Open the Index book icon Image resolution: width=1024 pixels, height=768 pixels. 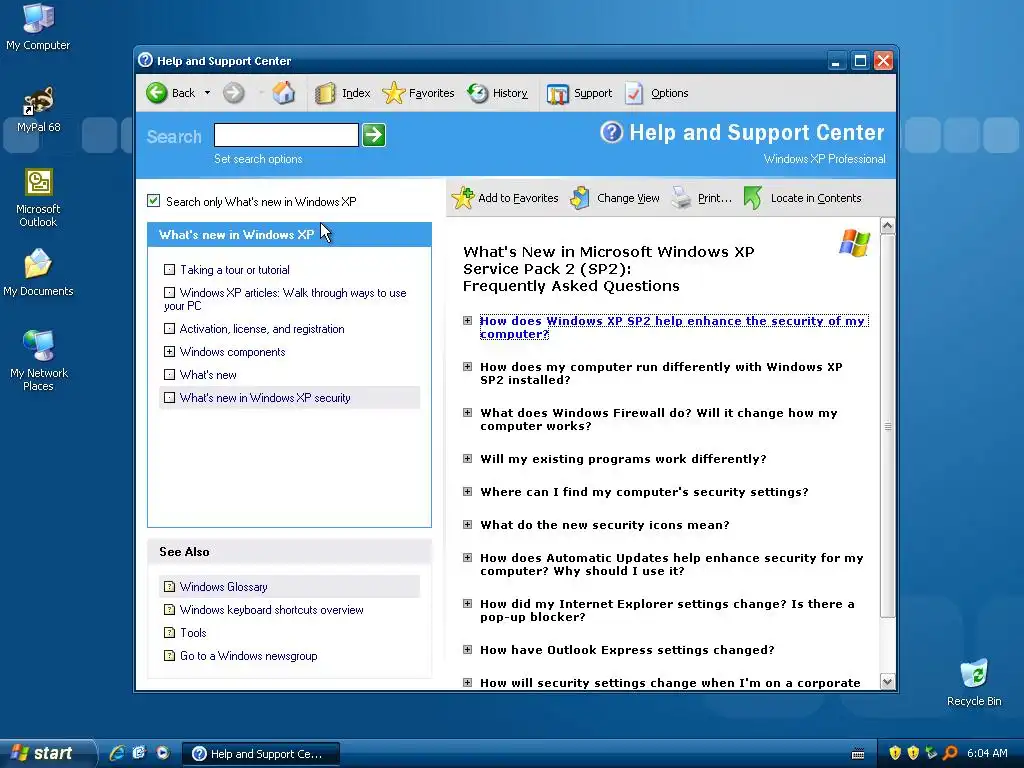click(325, 93)
